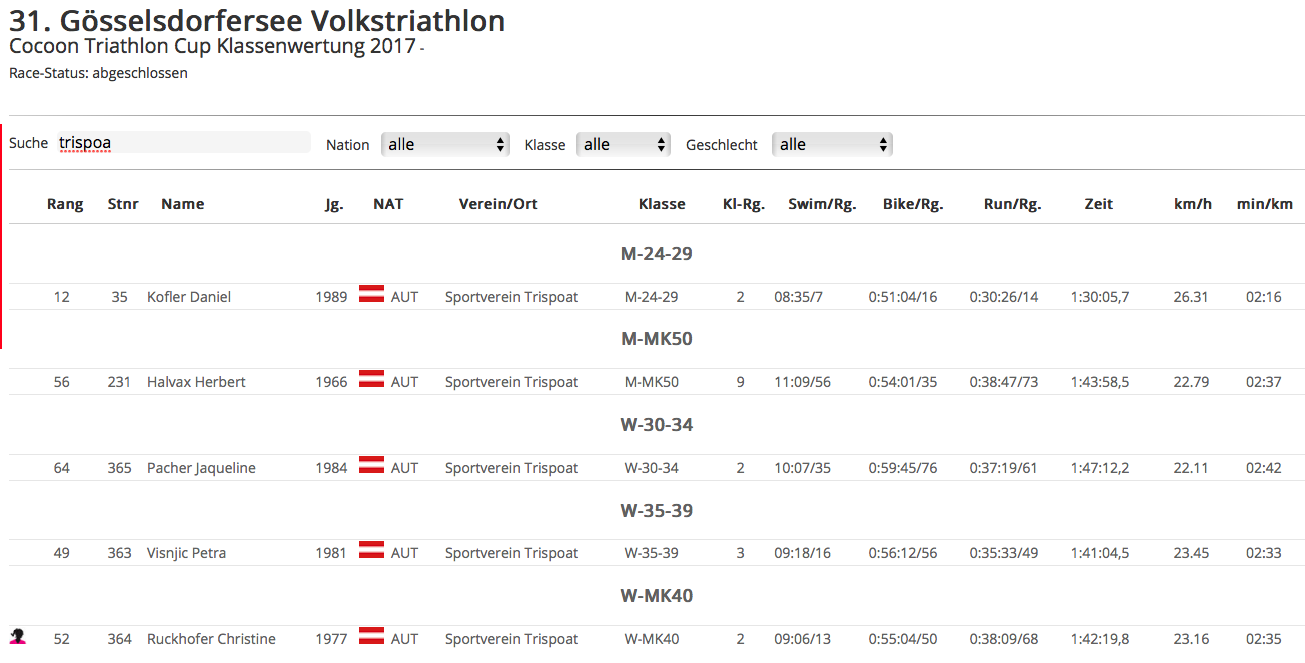
Task: Sort by Zeit column header
Action: [x=1099, y=204]
